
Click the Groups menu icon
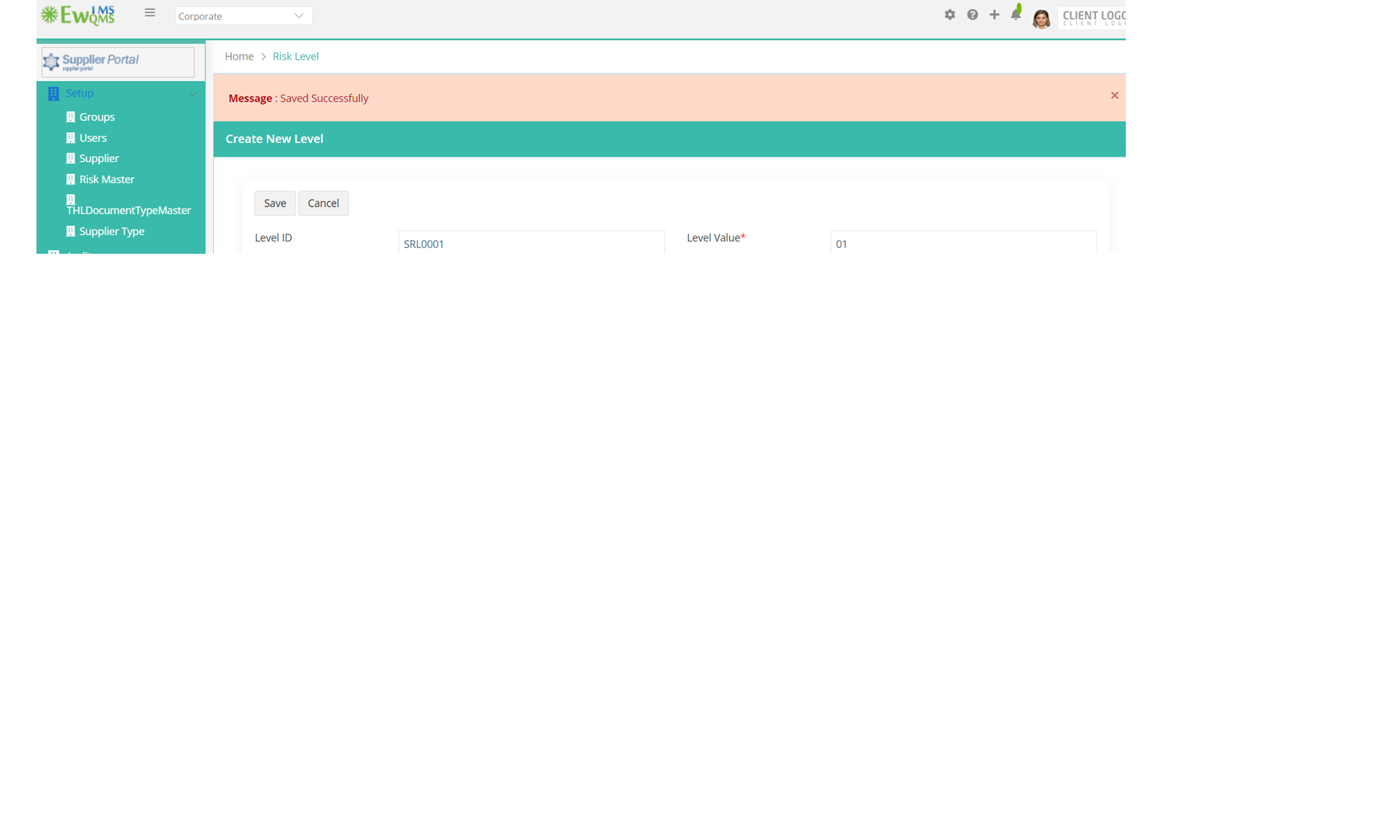(x=71, y=117)
